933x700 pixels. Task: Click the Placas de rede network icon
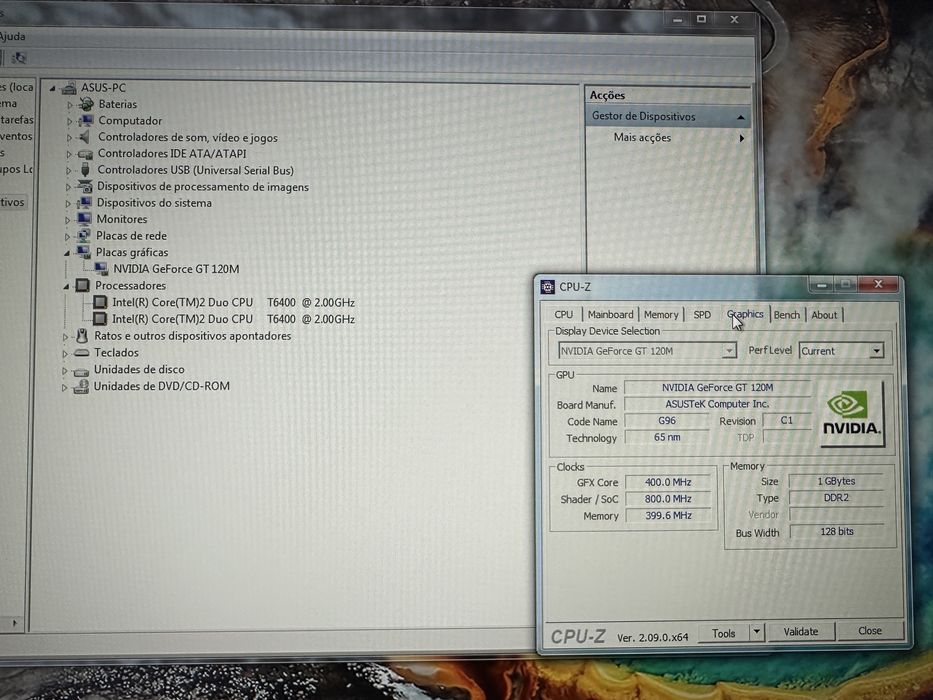84,236
